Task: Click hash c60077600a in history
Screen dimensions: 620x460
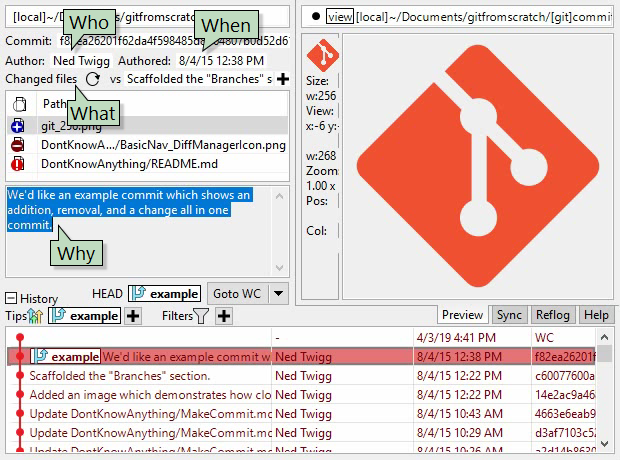Action: click(x=564, y=375)
